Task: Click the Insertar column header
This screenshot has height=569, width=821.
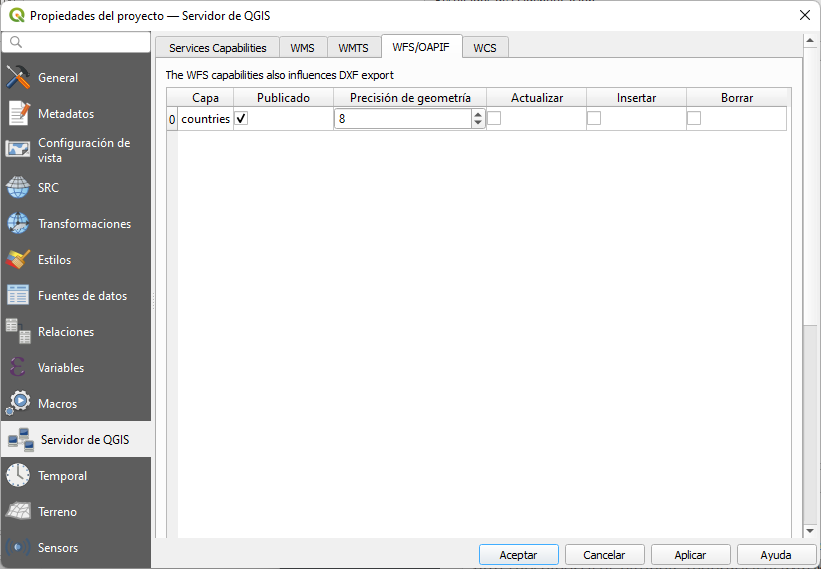Action: coord(637,98)
